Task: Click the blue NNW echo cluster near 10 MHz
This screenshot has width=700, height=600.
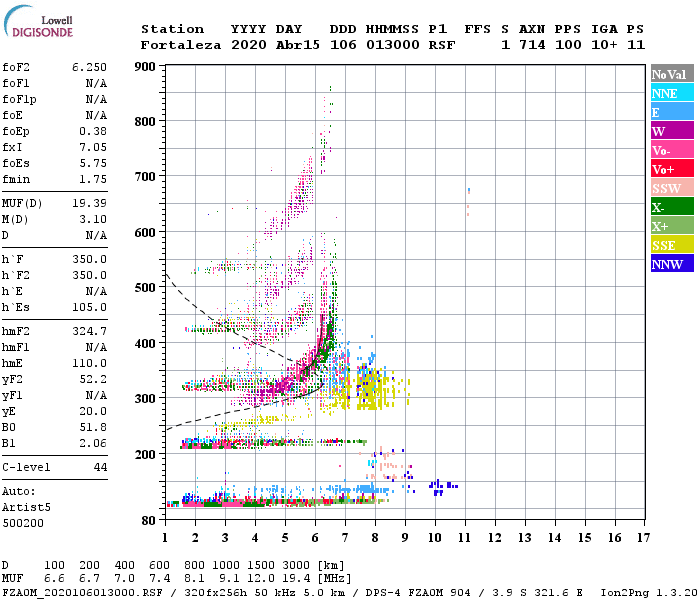Action: (442, 487)
